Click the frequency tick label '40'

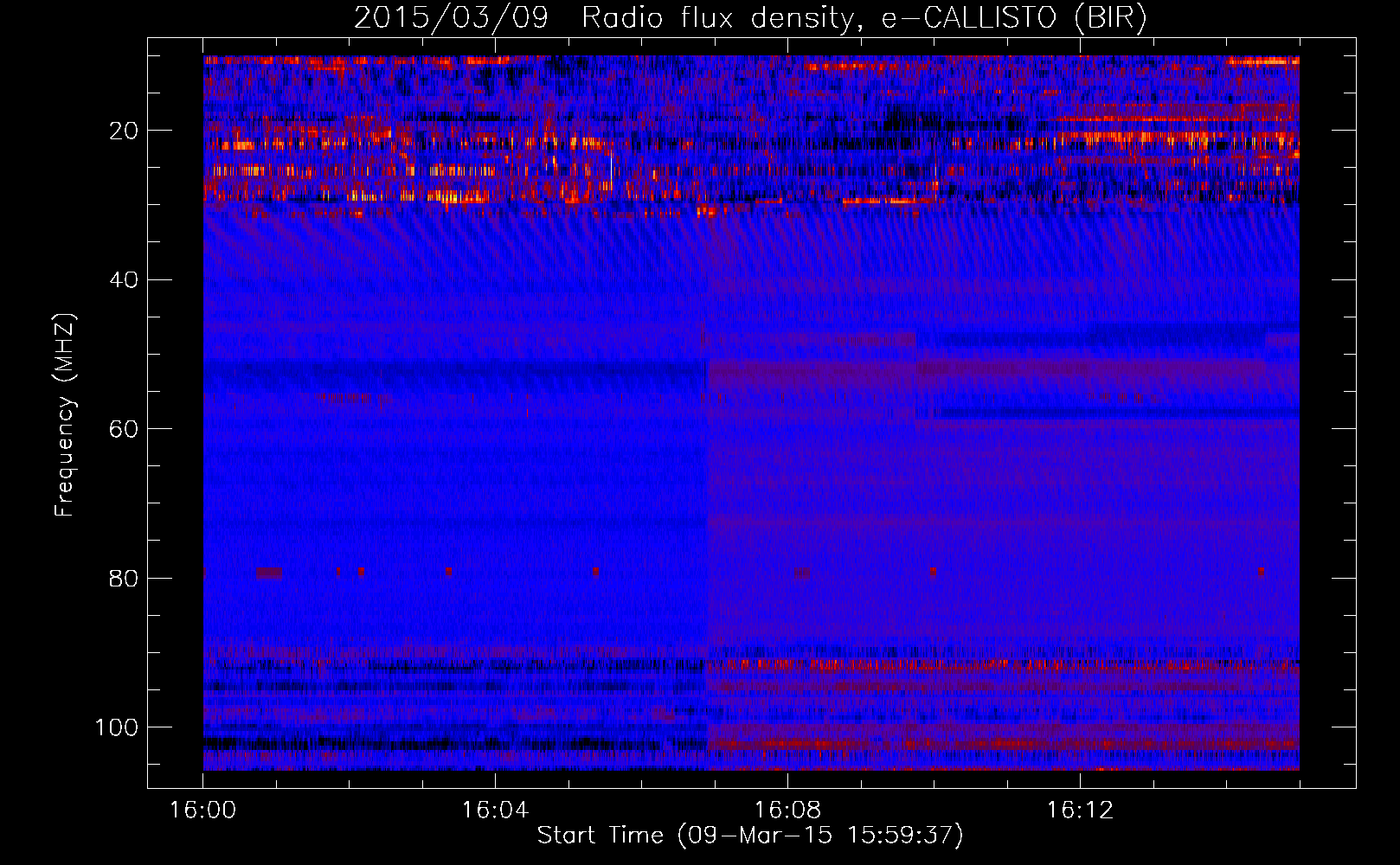point(124,280)
